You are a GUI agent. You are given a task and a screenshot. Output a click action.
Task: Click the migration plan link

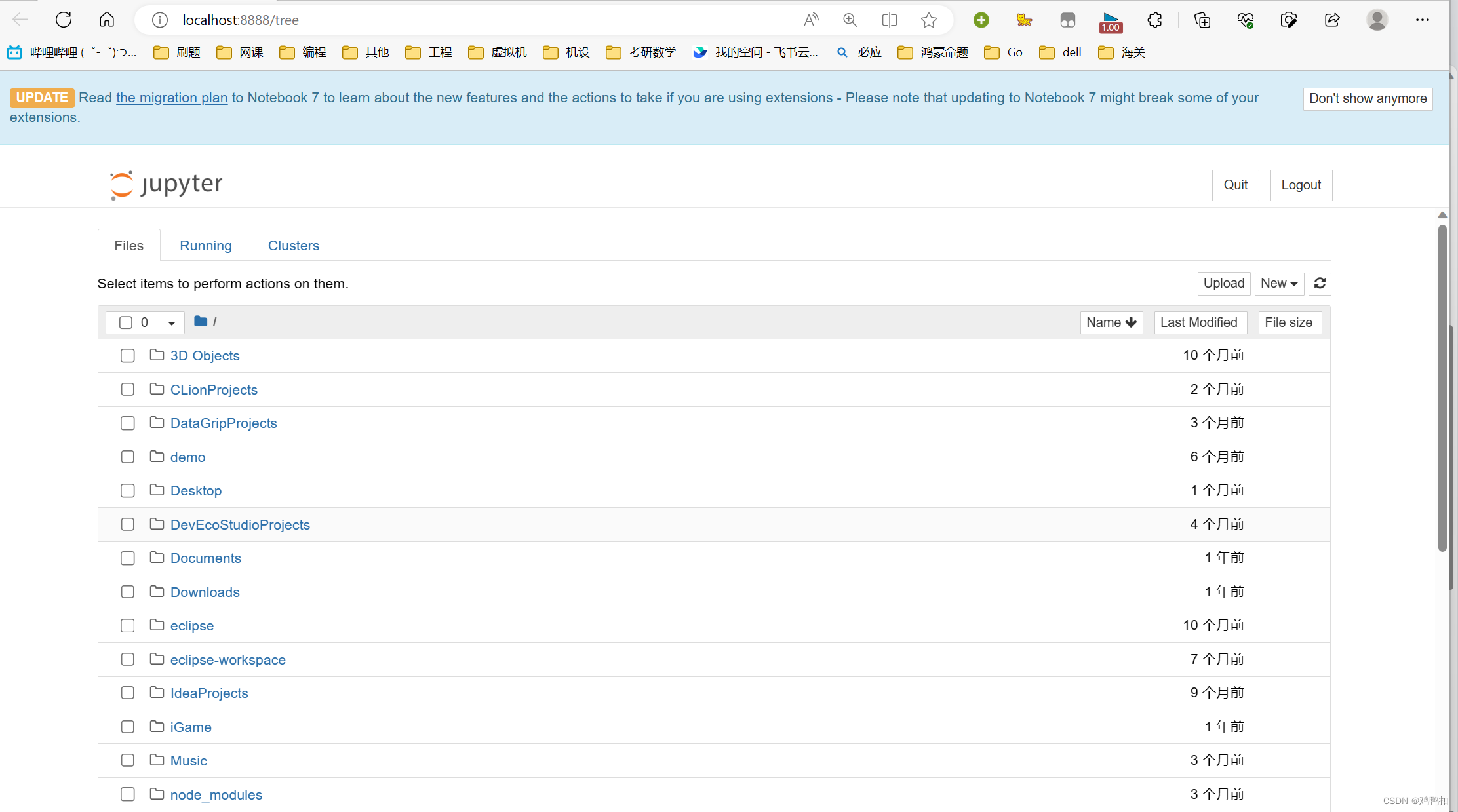(171, 97)
